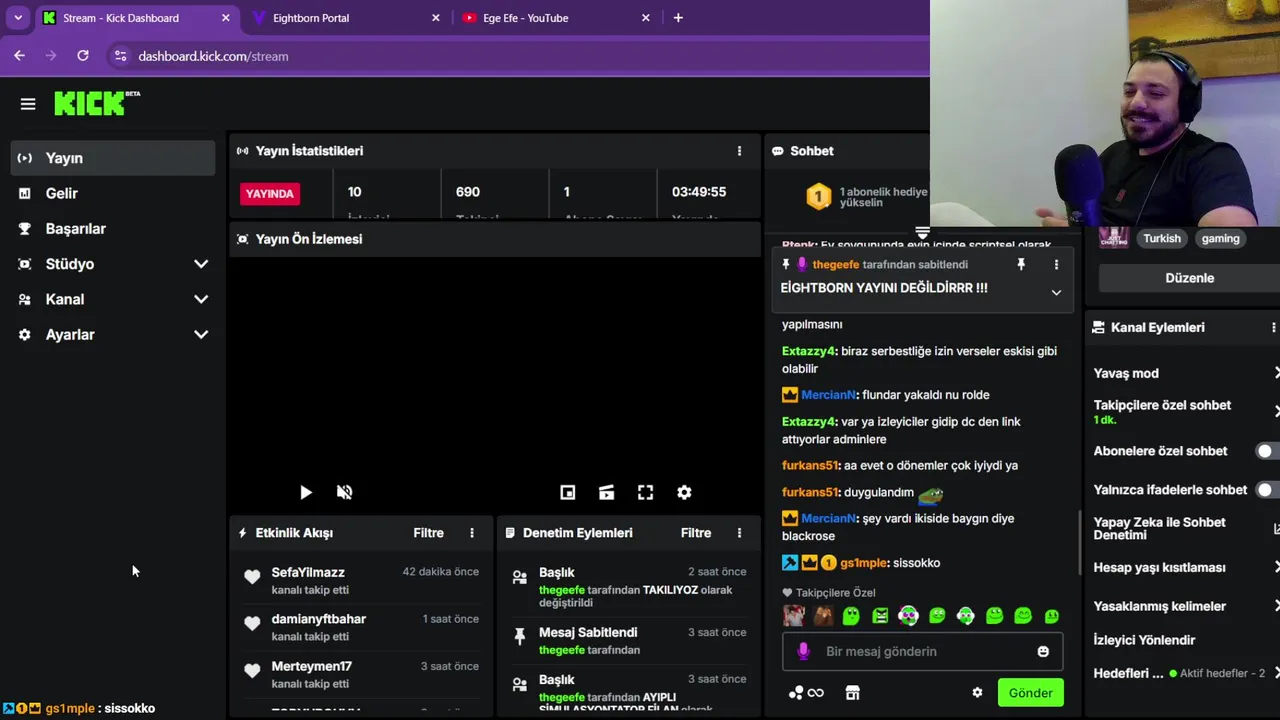The image size is (1280, 720).
Task: Switch to Ege Efe - YouTube tab
Action: pyautogui.click(x=555, y=18)
